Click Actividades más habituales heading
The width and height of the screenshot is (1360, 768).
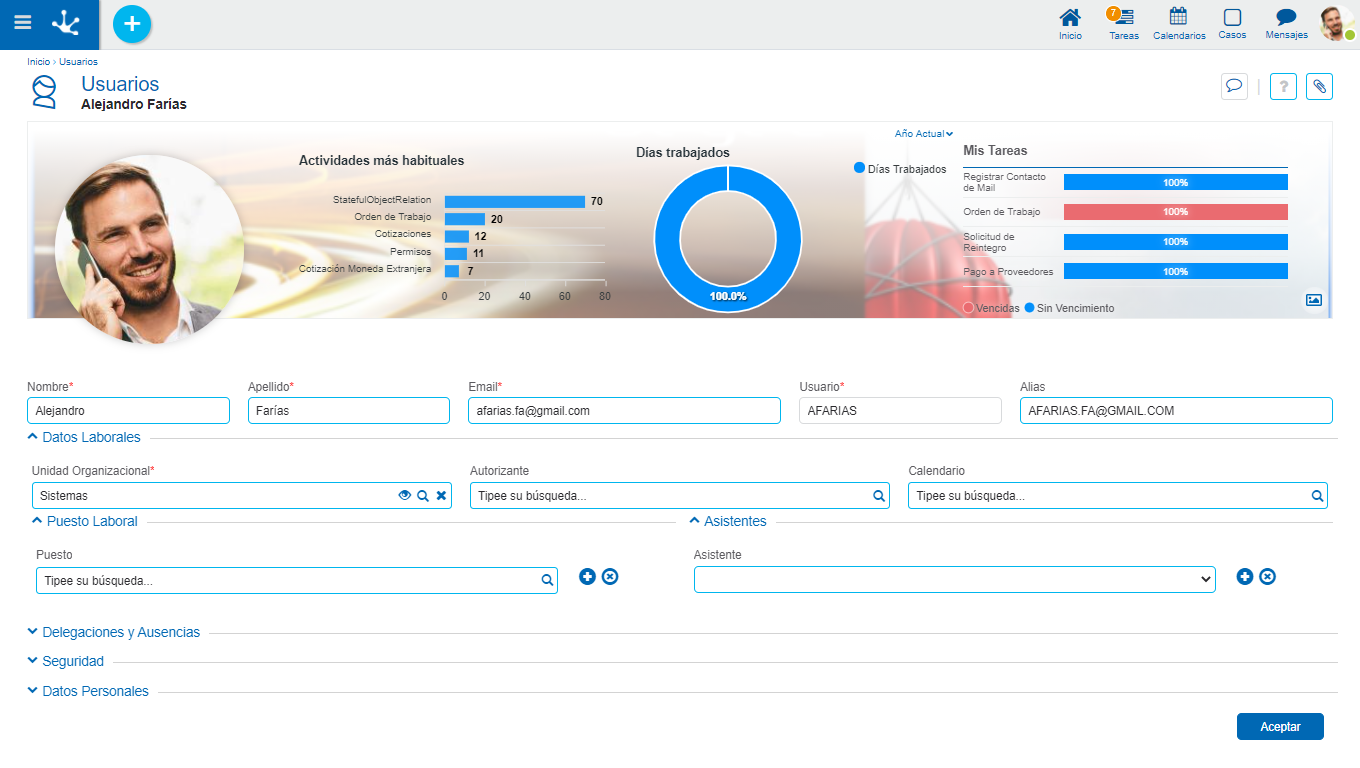(381, 160)
